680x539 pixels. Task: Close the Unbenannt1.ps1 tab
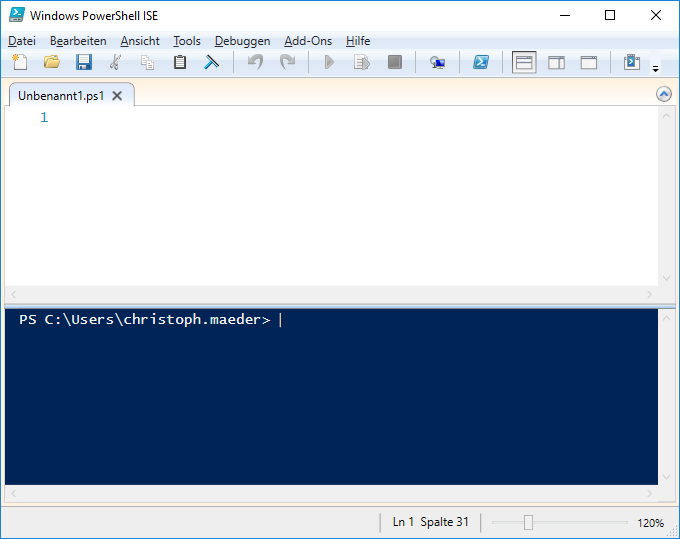coord(117,96)
